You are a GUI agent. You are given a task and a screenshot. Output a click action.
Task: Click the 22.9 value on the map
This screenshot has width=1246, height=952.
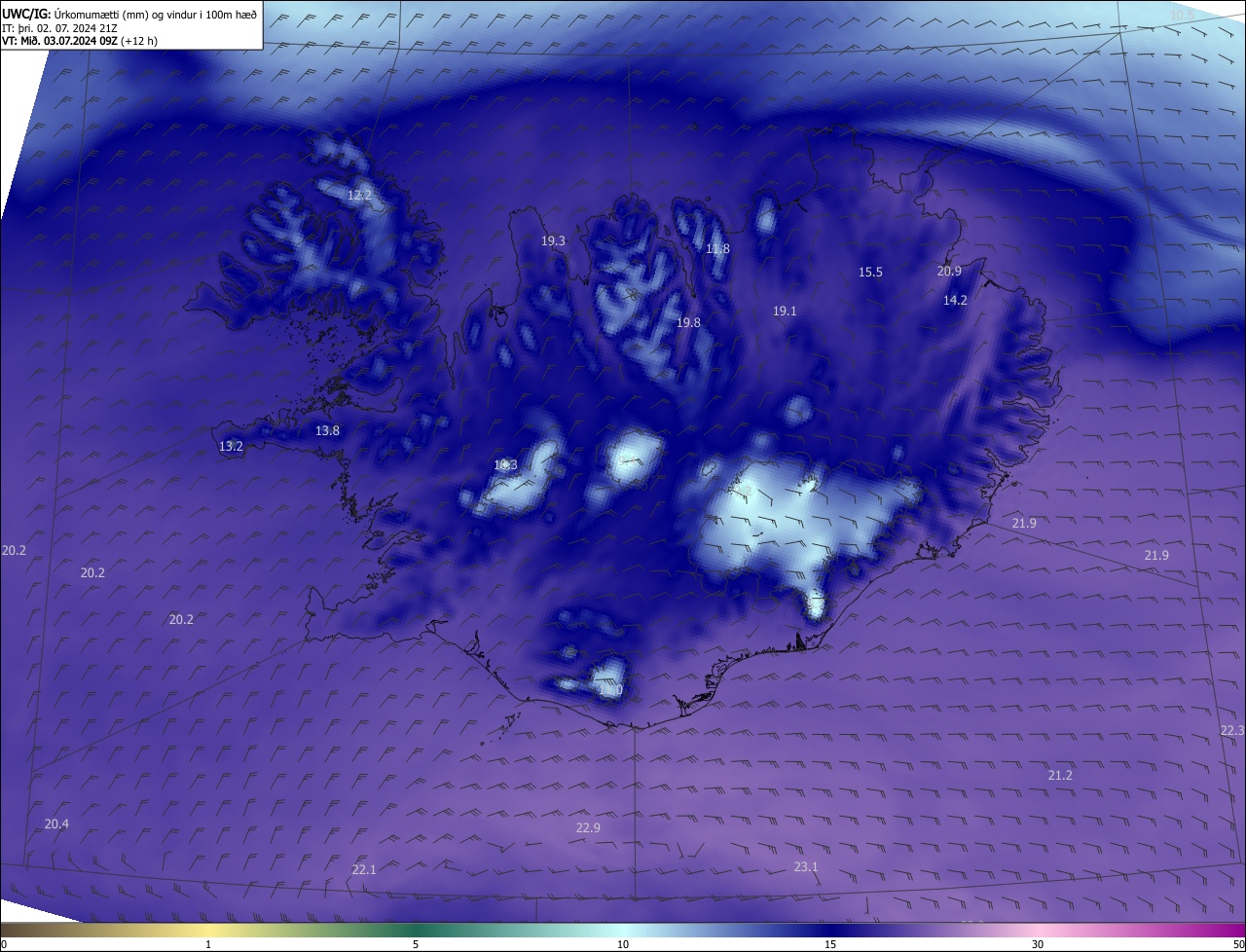coord(588,827)
